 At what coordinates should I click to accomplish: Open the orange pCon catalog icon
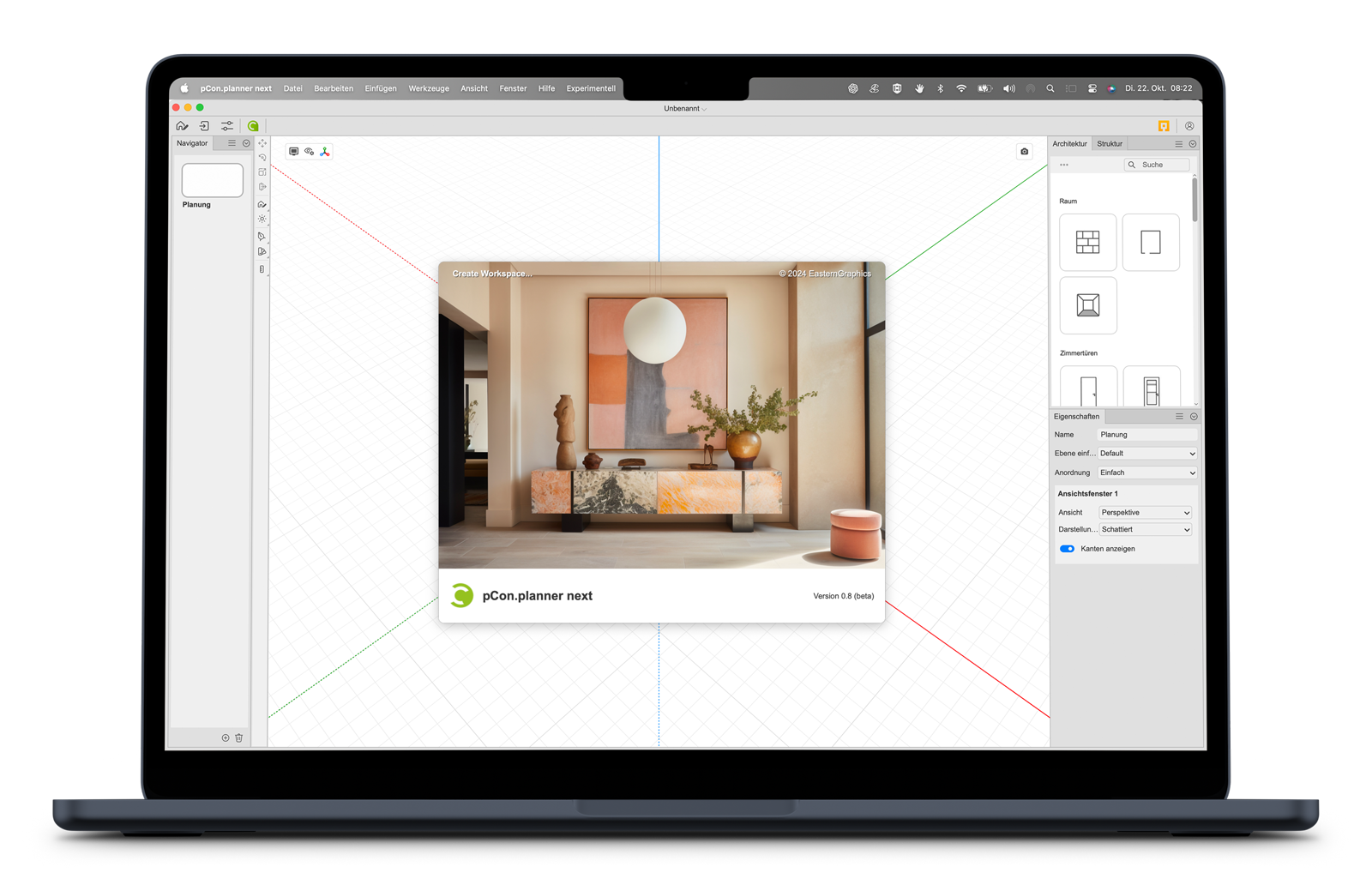point(1164,126)
